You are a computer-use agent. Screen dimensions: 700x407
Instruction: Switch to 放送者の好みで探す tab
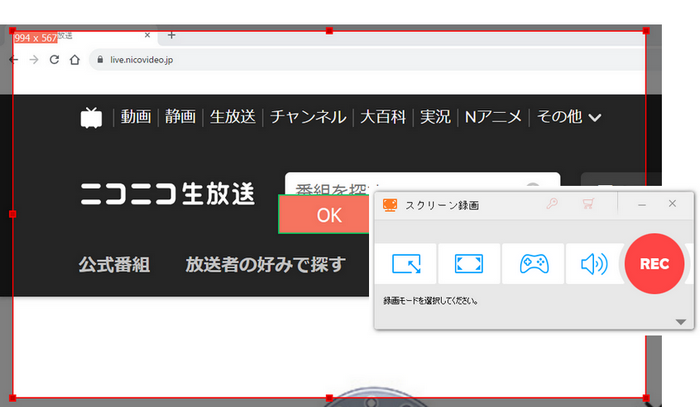tap(266, 265)
